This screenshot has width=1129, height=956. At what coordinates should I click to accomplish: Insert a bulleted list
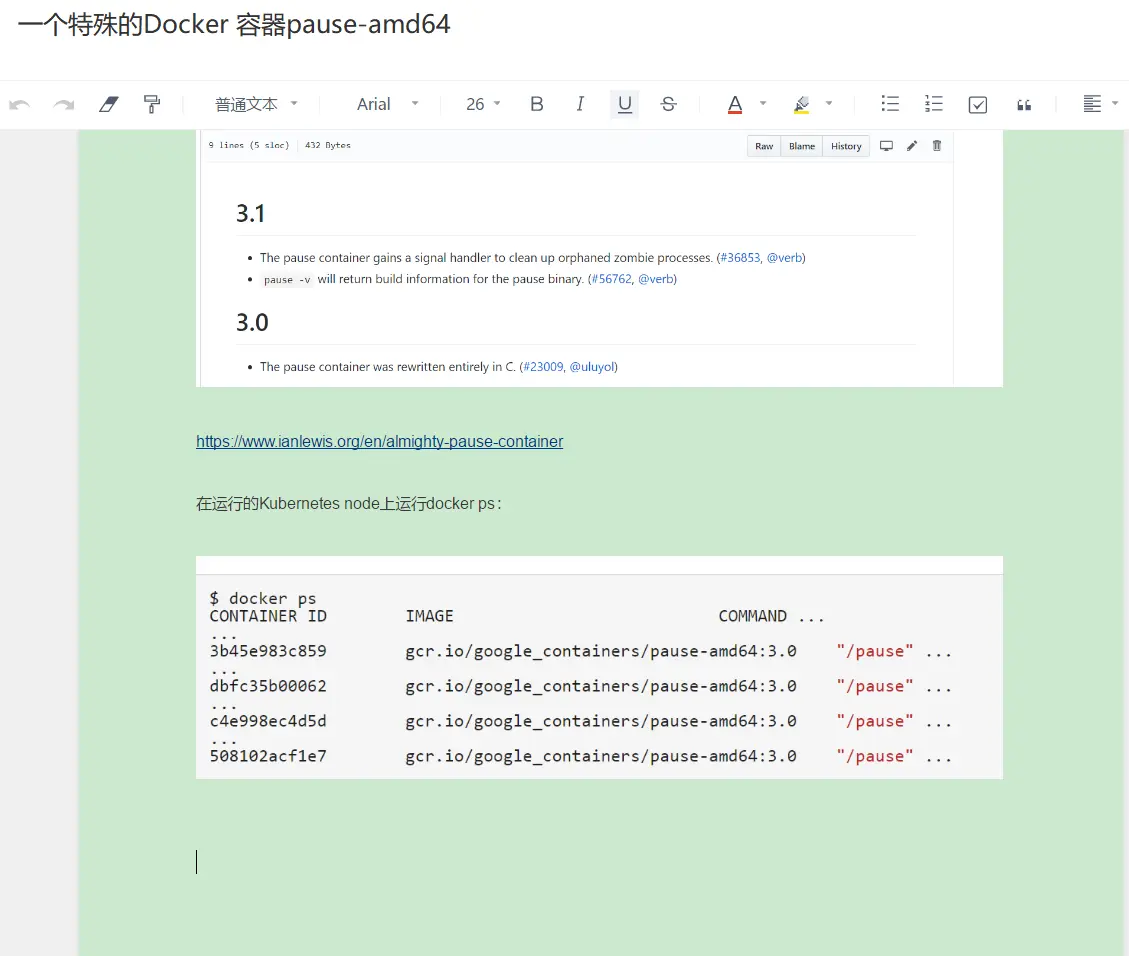[x=890, y=104]
